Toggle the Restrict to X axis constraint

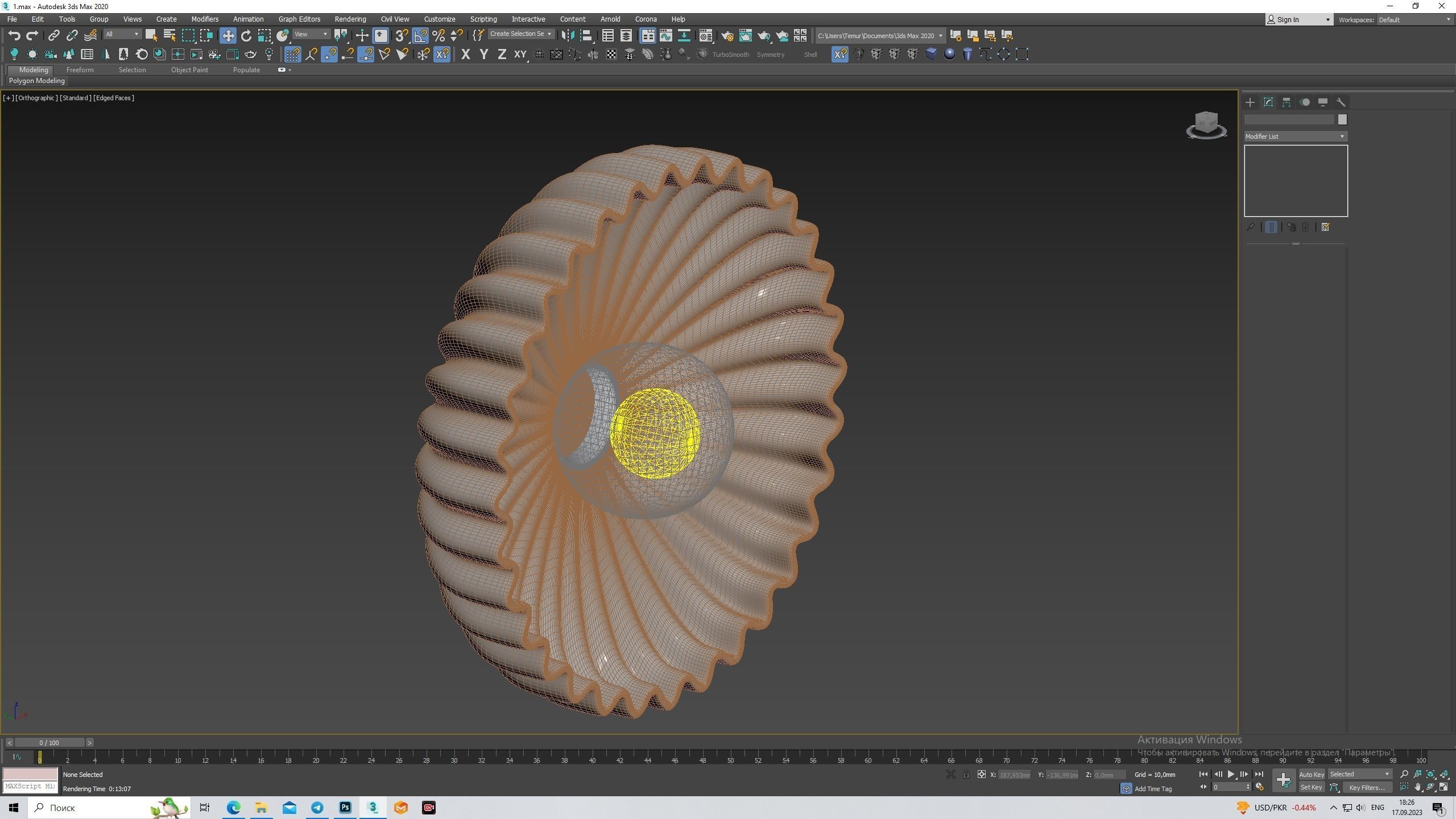465,54
